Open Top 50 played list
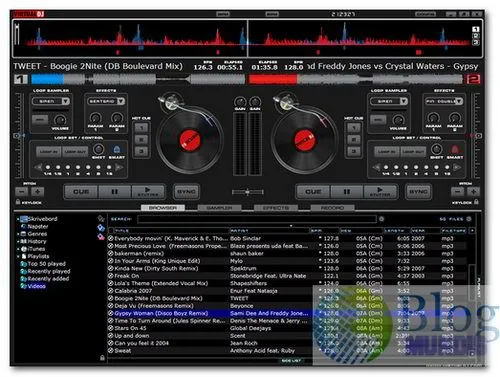 point(46,264)
